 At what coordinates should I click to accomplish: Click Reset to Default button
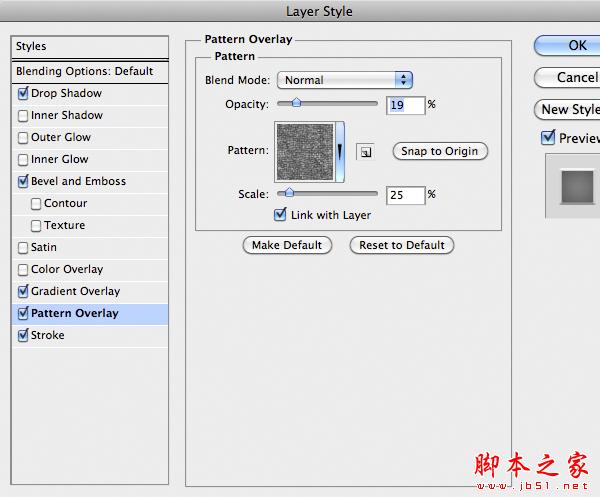click(402, 245)
